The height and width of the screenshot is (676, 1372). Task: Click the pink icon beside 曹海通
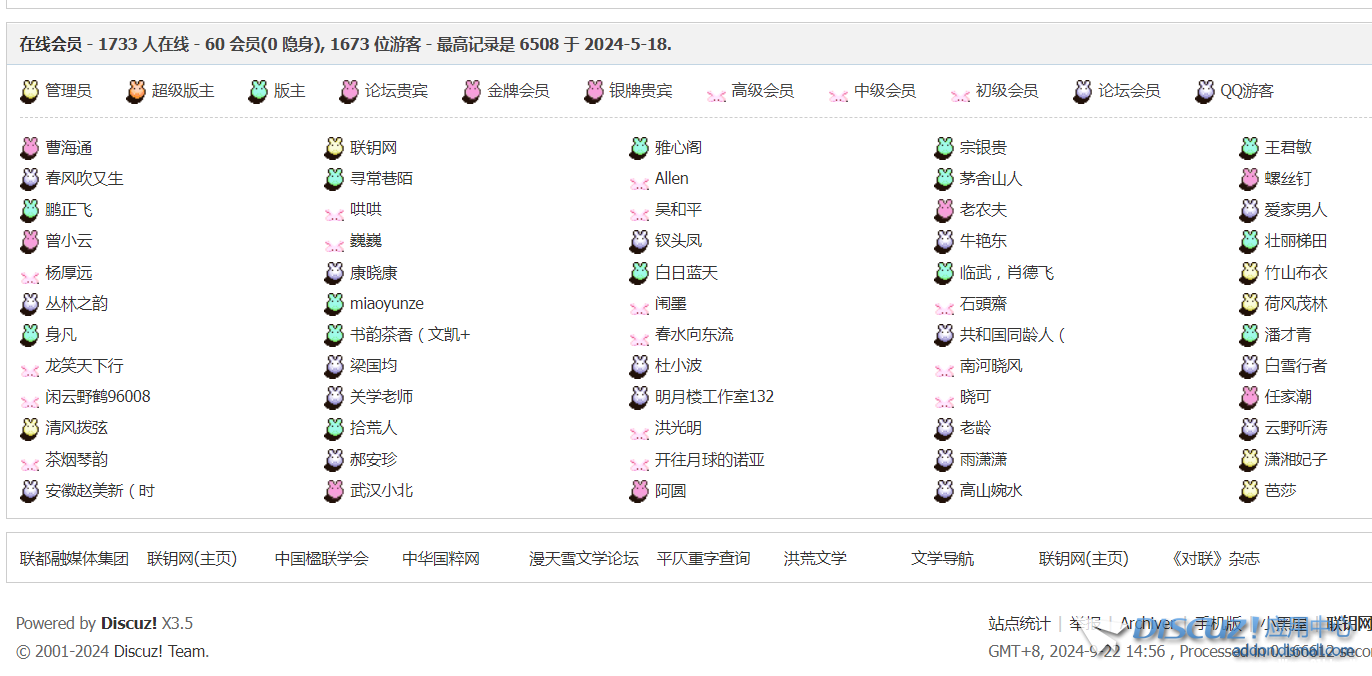(x=30, y=148)
